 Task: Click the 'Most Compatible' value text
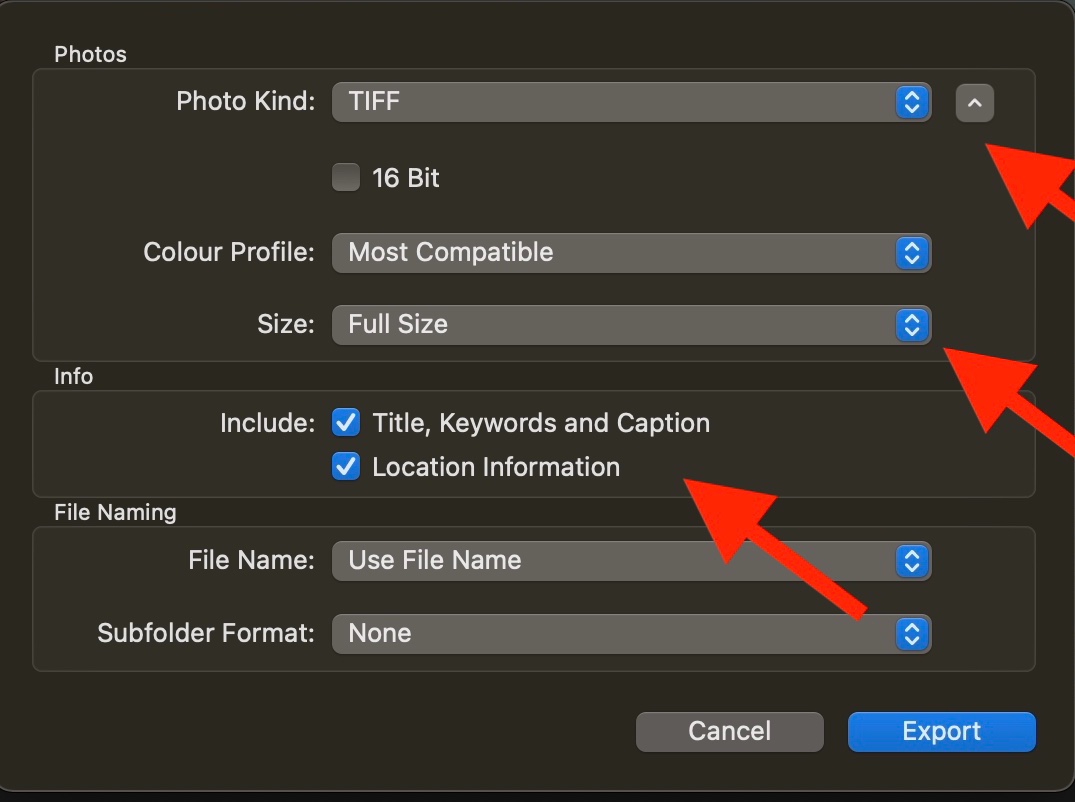click(450, 253)
